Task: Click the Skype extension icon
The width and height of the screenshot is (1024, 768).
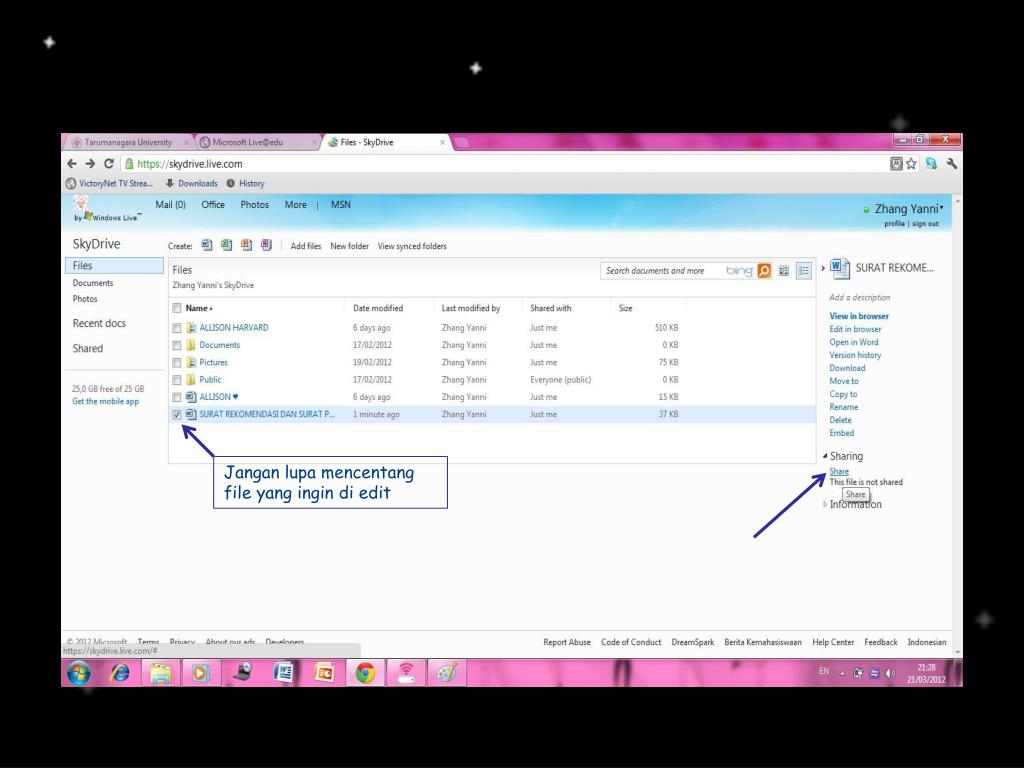Action: 931,164
